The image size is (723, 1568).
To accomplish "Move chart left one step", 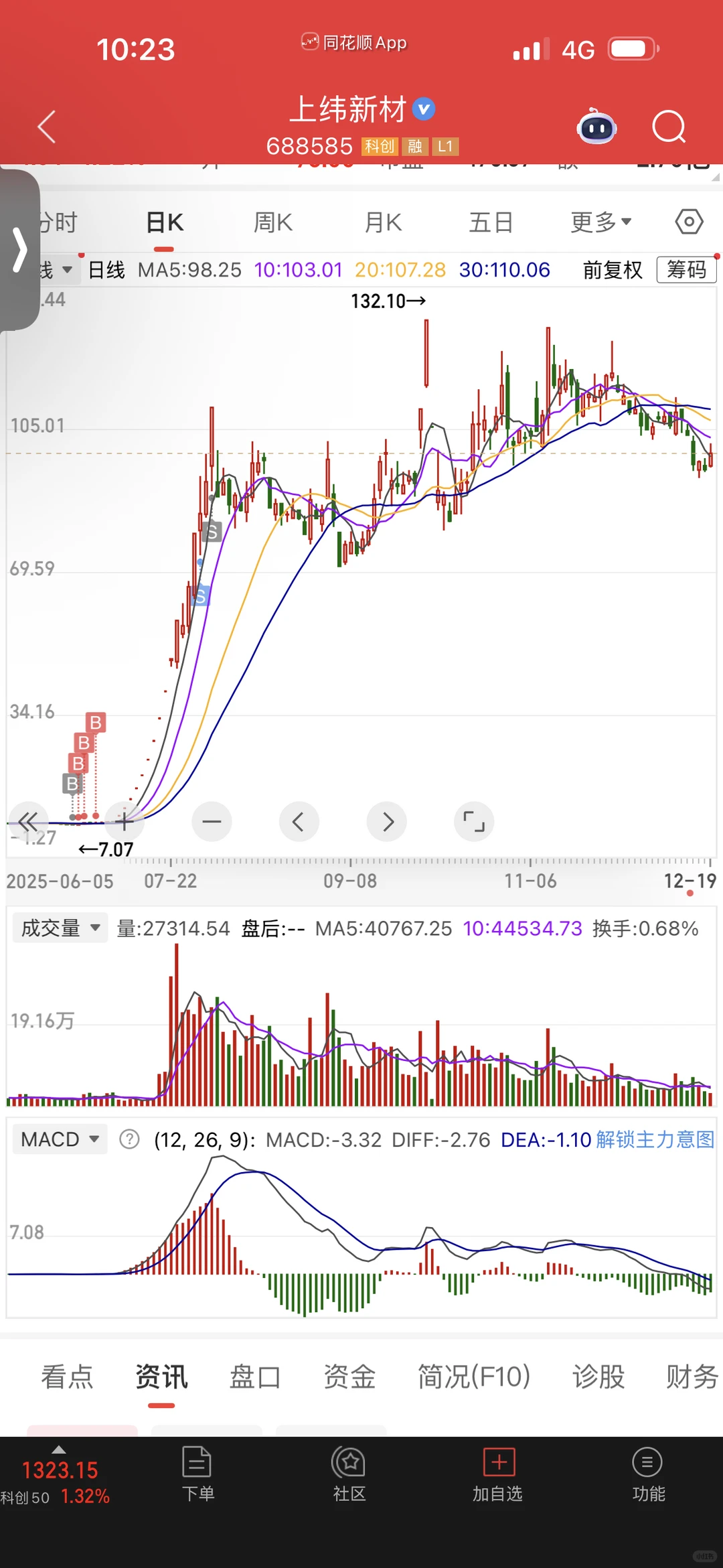I will click(299, 821).
